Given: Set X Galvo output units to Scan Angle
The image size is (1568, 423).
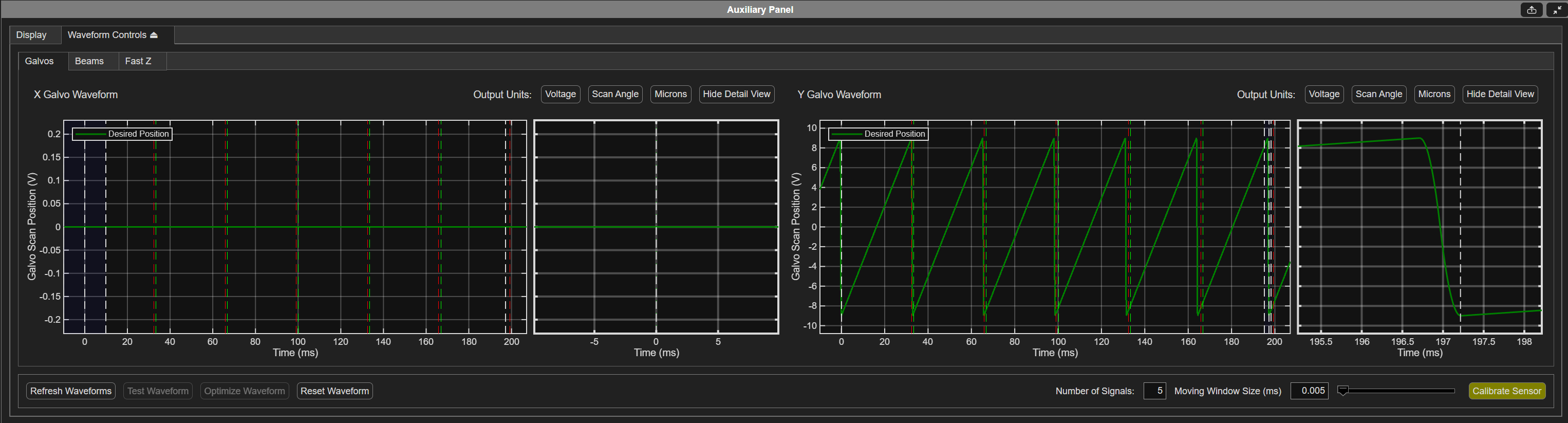Looking at the screenshot, I should (x=615, y=95).
